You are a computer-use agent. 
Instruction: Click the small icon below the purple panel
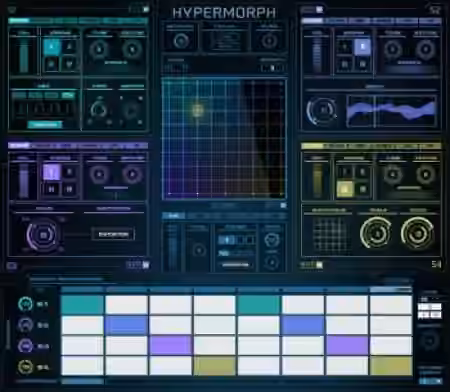click(x=12, y=266)
